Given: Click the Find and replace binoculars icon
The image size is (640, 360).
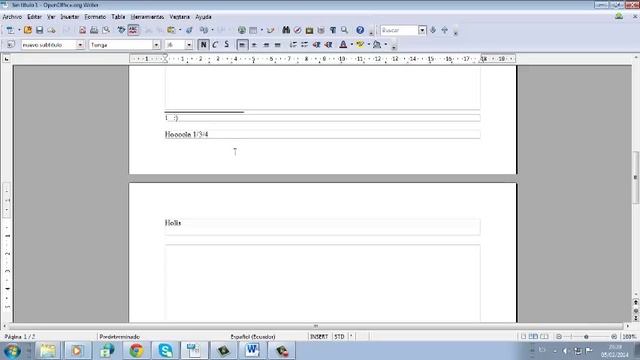Looking at the screenshot, I should coord(286,30).
